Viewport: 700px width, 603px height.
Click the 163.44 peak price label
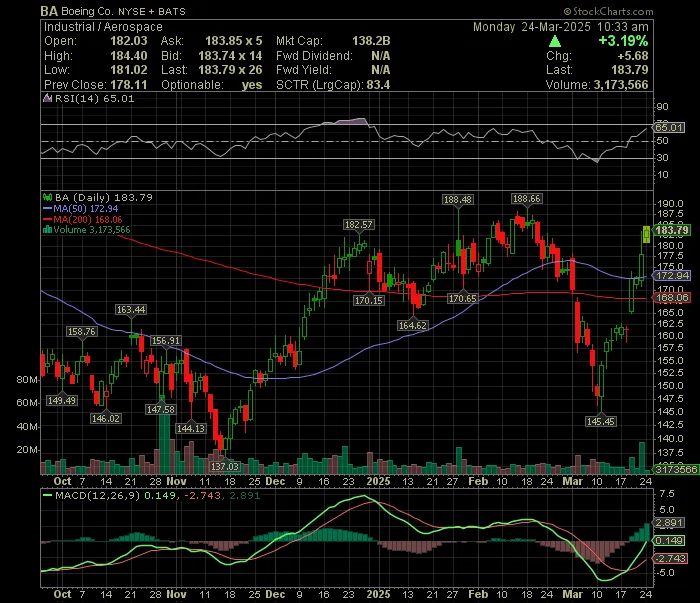point(130,309)
